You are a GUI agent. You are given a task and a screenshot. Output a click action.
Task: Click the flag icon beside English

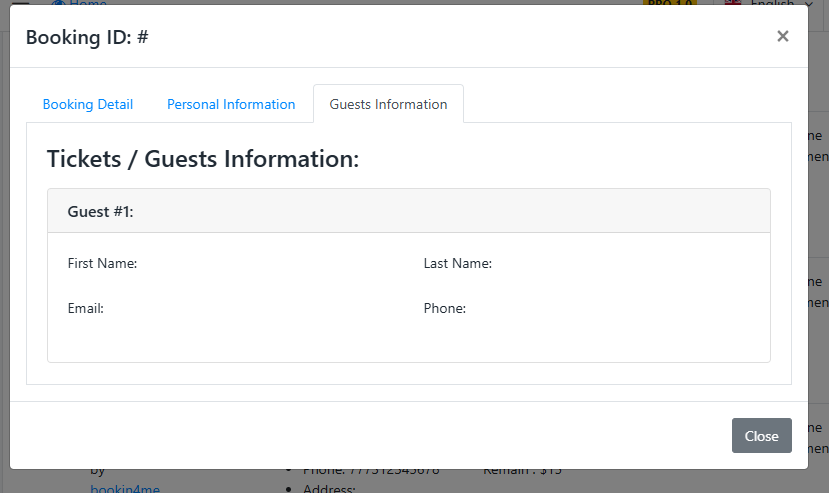[x=733, y=3]
